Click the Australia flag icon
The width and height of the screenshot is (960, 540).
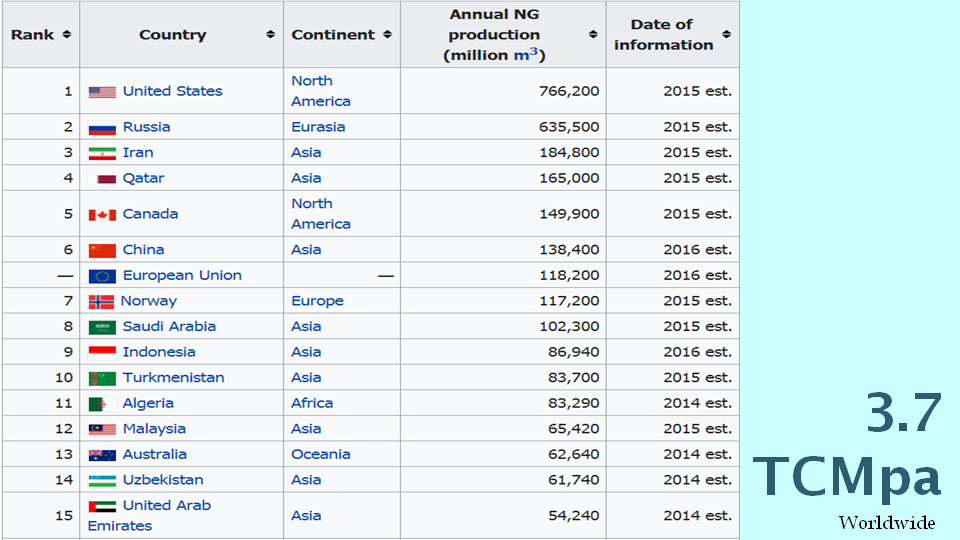pos(102,455)
